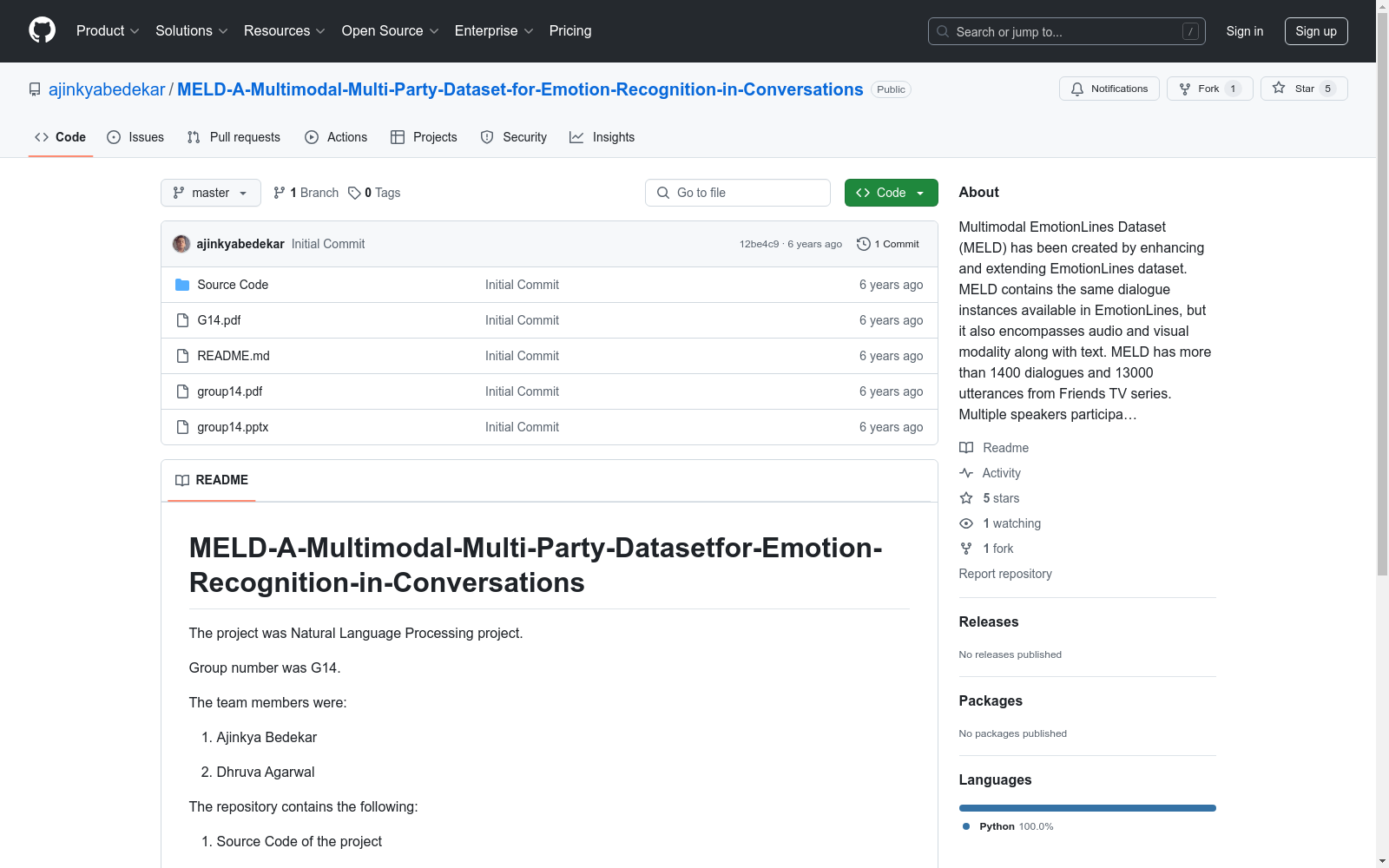Image resolution: width=1389 pixels, height=868 pixels.
Task: Click the book icon in README header
Action: coord(182,480)
